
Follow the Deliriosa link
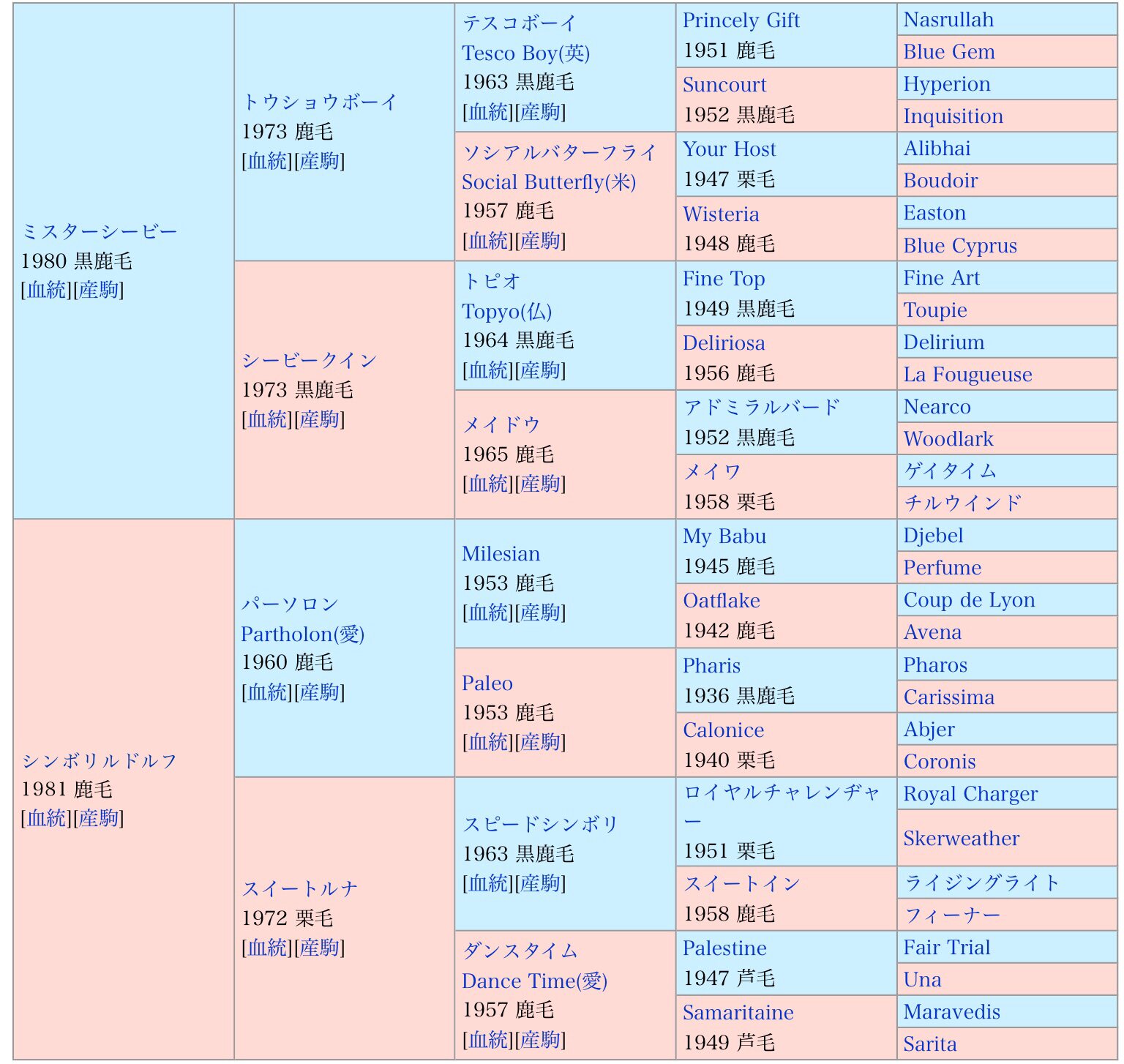point(724,343)
